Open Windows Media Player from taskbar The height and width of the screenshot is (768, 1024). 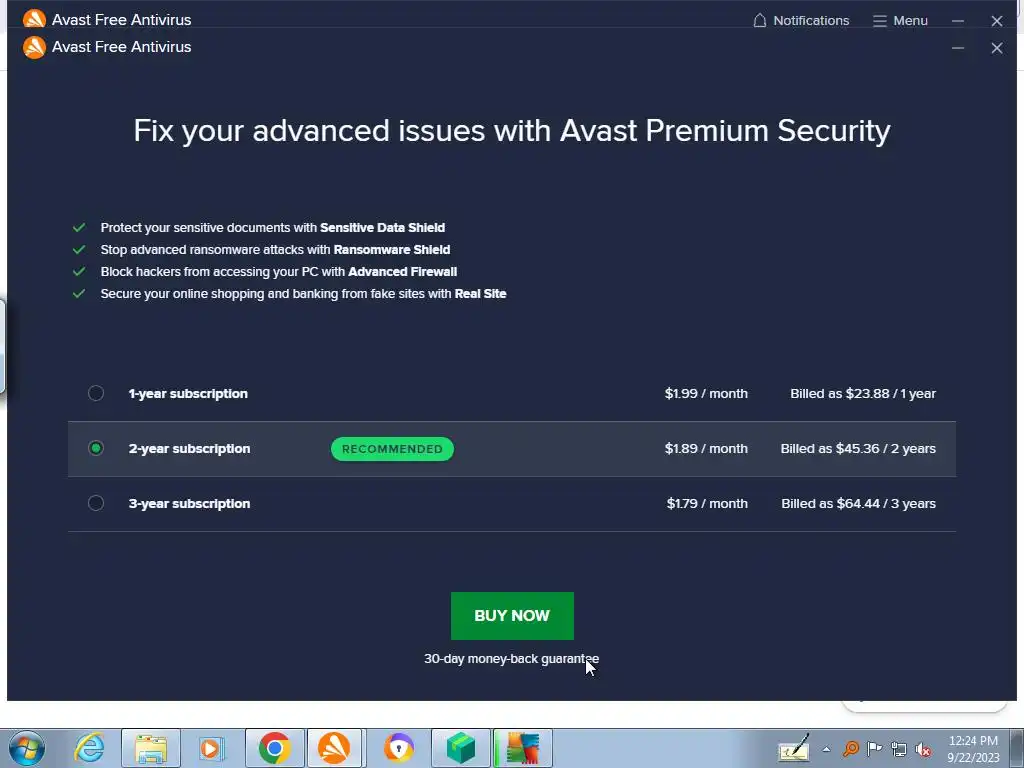pos(211,748)
